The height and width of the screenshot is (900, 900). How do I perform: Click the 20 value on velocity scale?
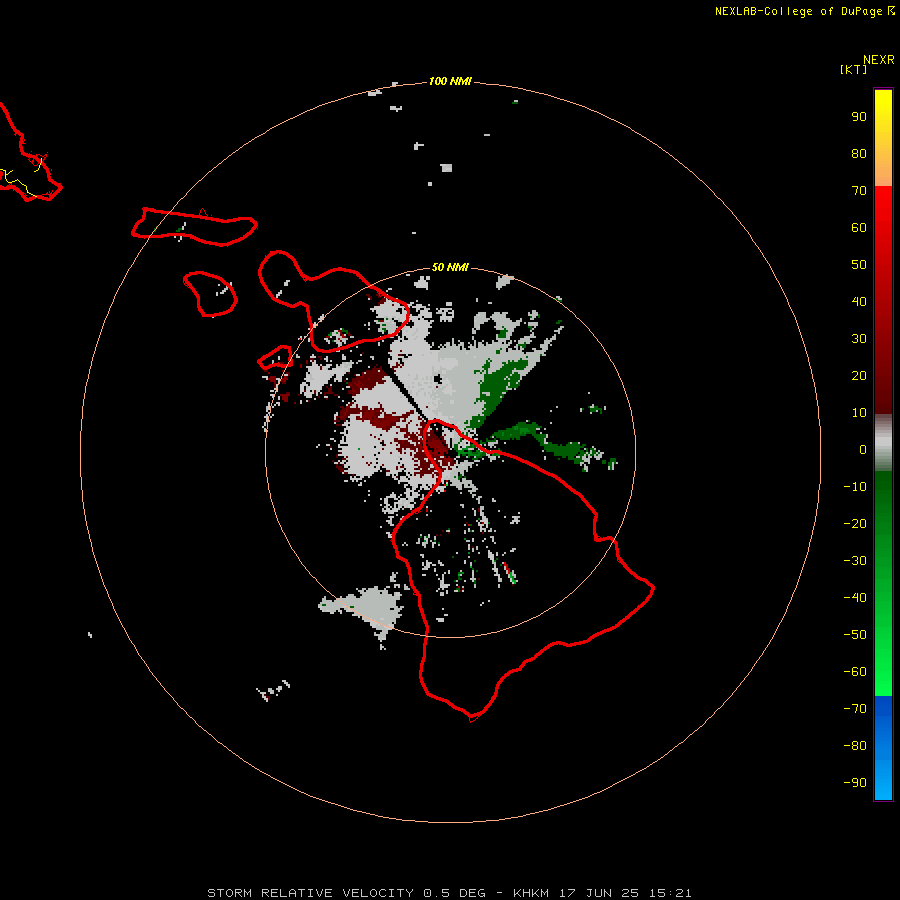[x=859, y=375]
